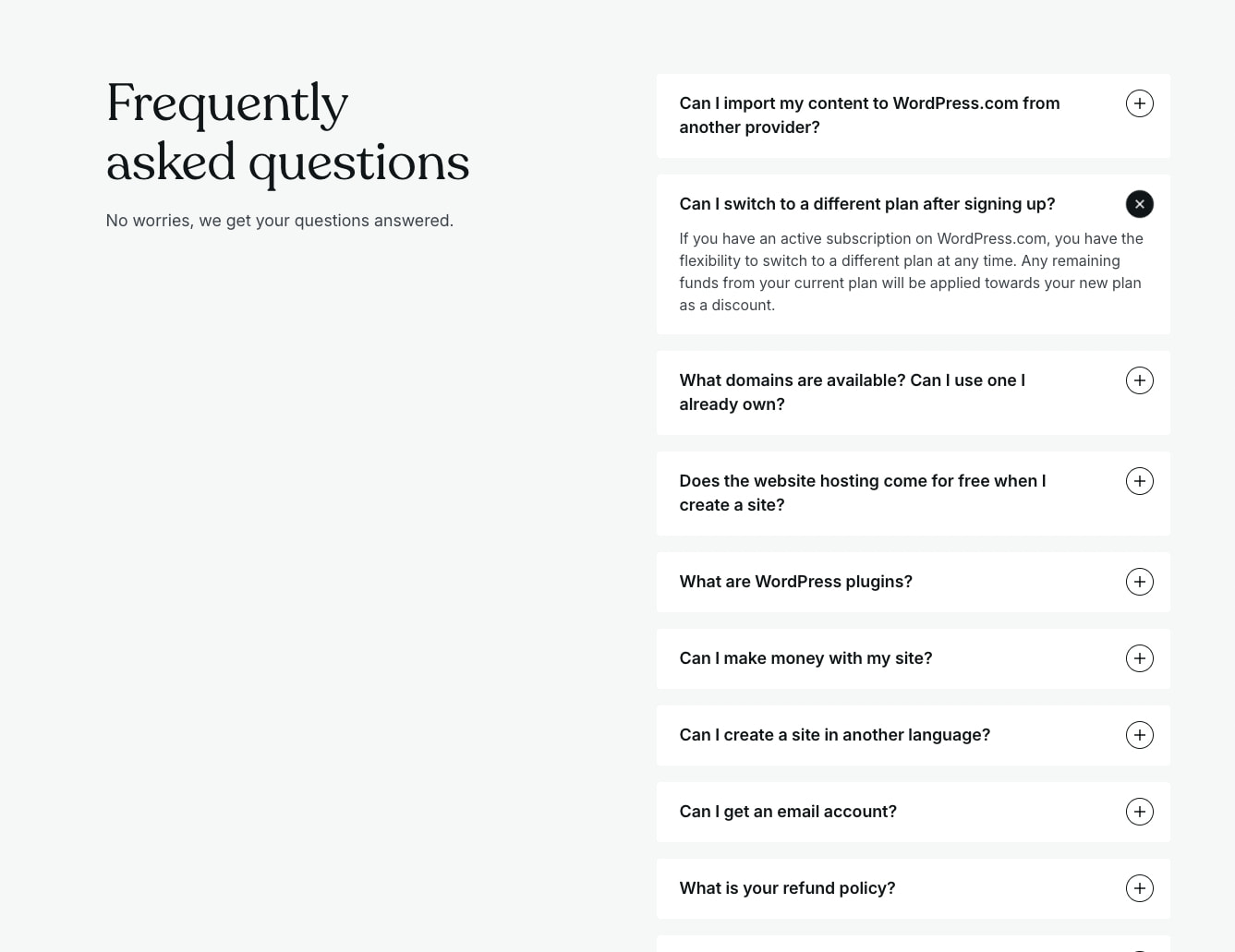Image resolution: width=1235 pixels, height=952 pixels.
Task: Click the "Frequently asked questions" heading
Action: click(287, 132)
